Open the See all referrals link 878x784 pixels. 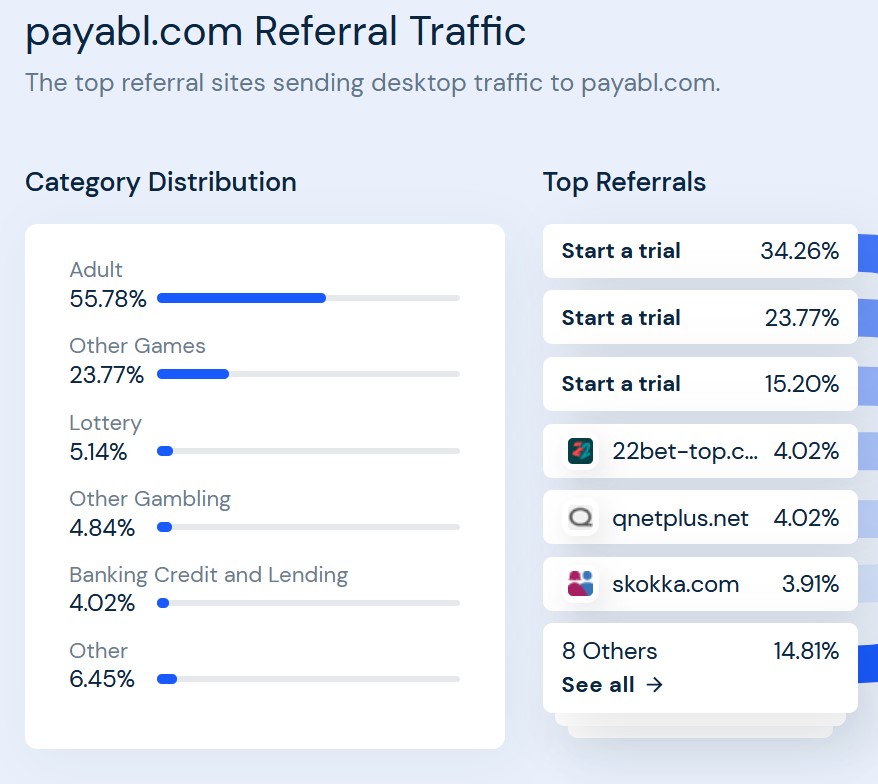pyautogui.click(x=612, y=684)
